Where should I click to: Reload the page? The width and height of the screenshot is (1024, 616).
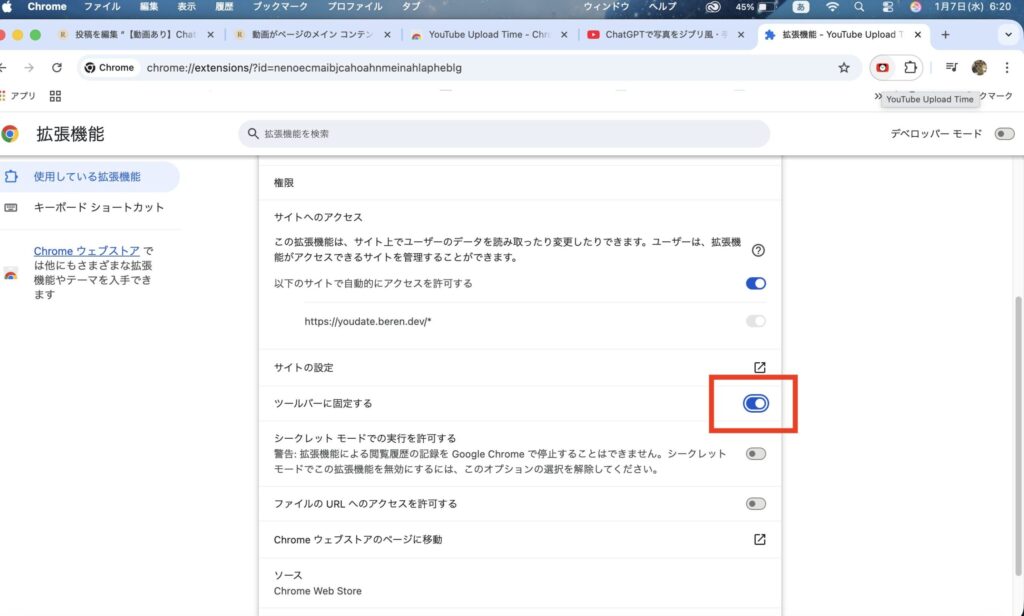tap(57, 68)
